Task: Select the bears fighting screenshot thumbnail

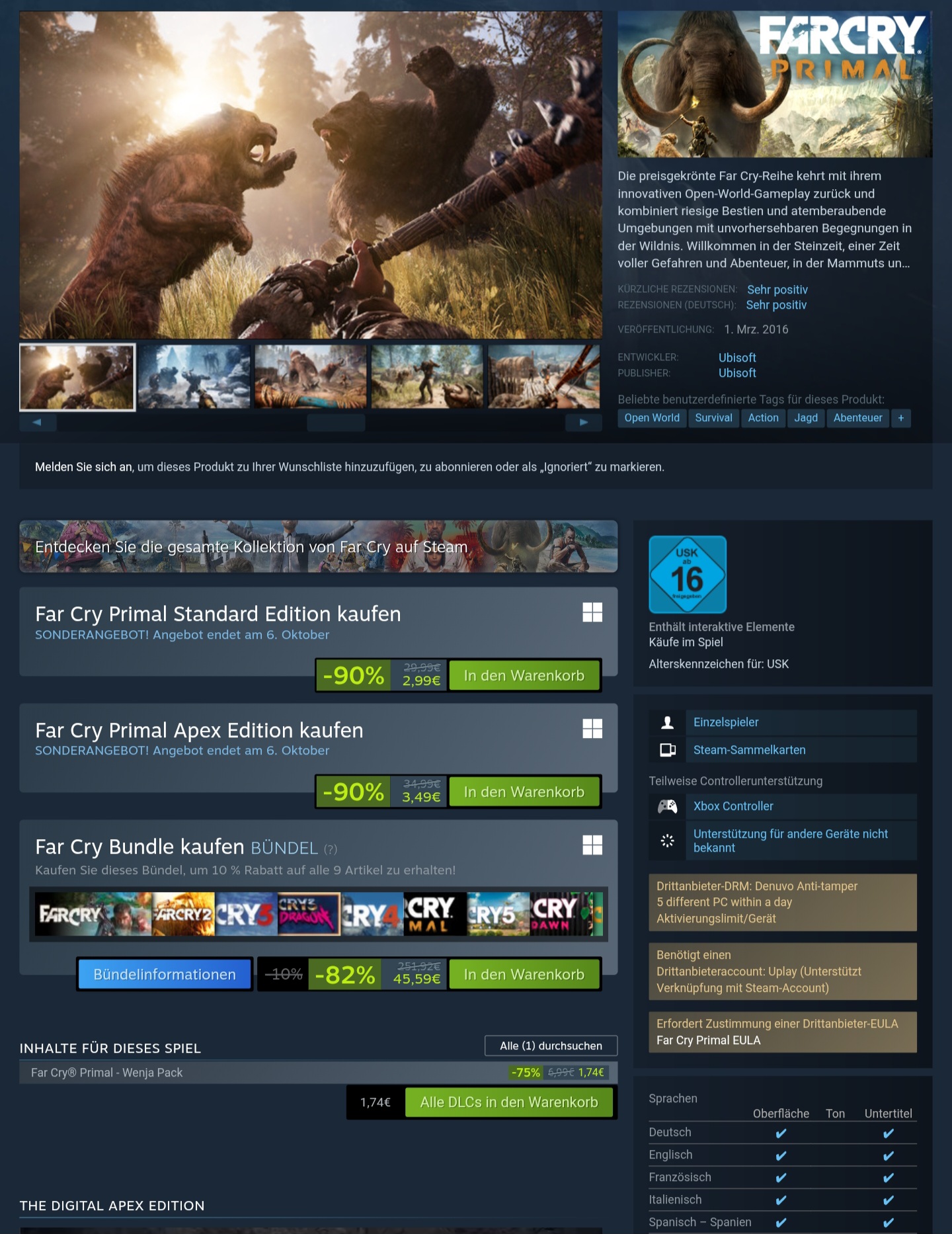Action: pyautogui.click(x=77, y=377)
